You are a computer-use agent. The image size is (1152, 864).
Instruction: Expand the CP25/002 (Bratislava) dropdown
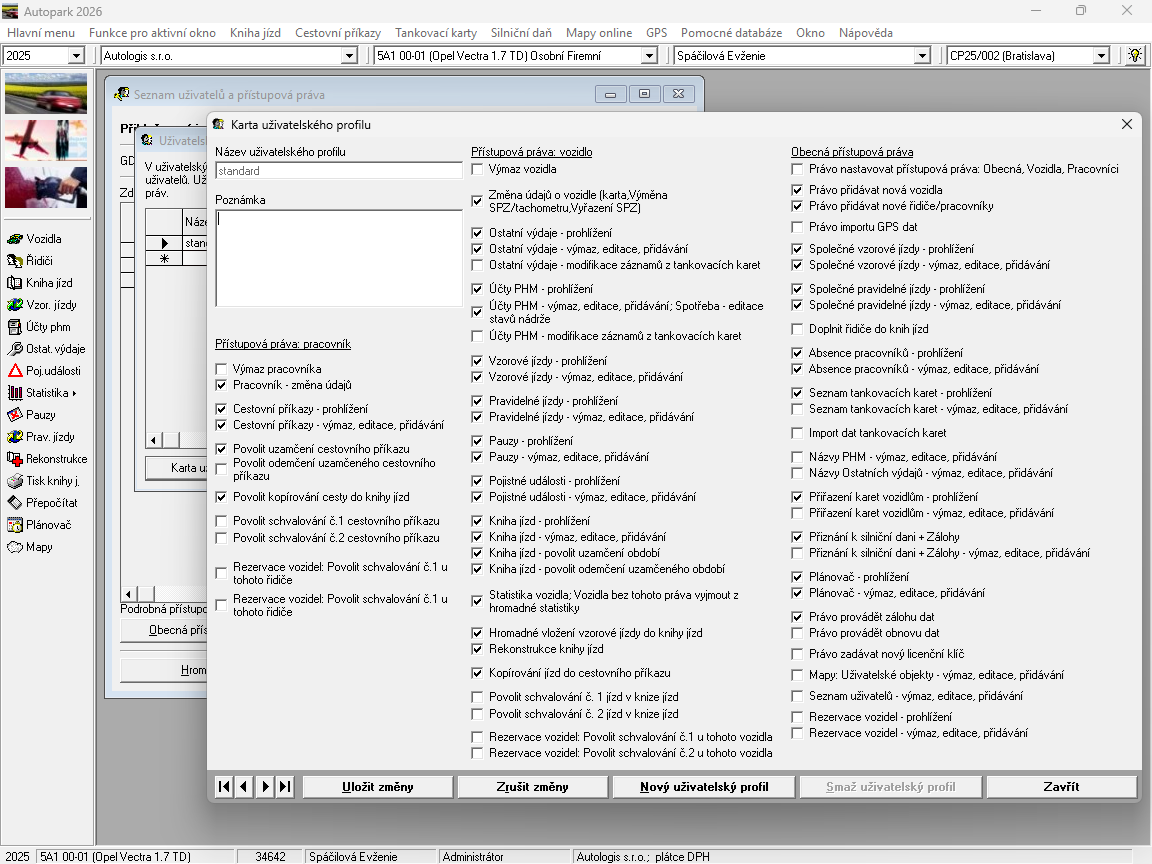click(1100, 56)
